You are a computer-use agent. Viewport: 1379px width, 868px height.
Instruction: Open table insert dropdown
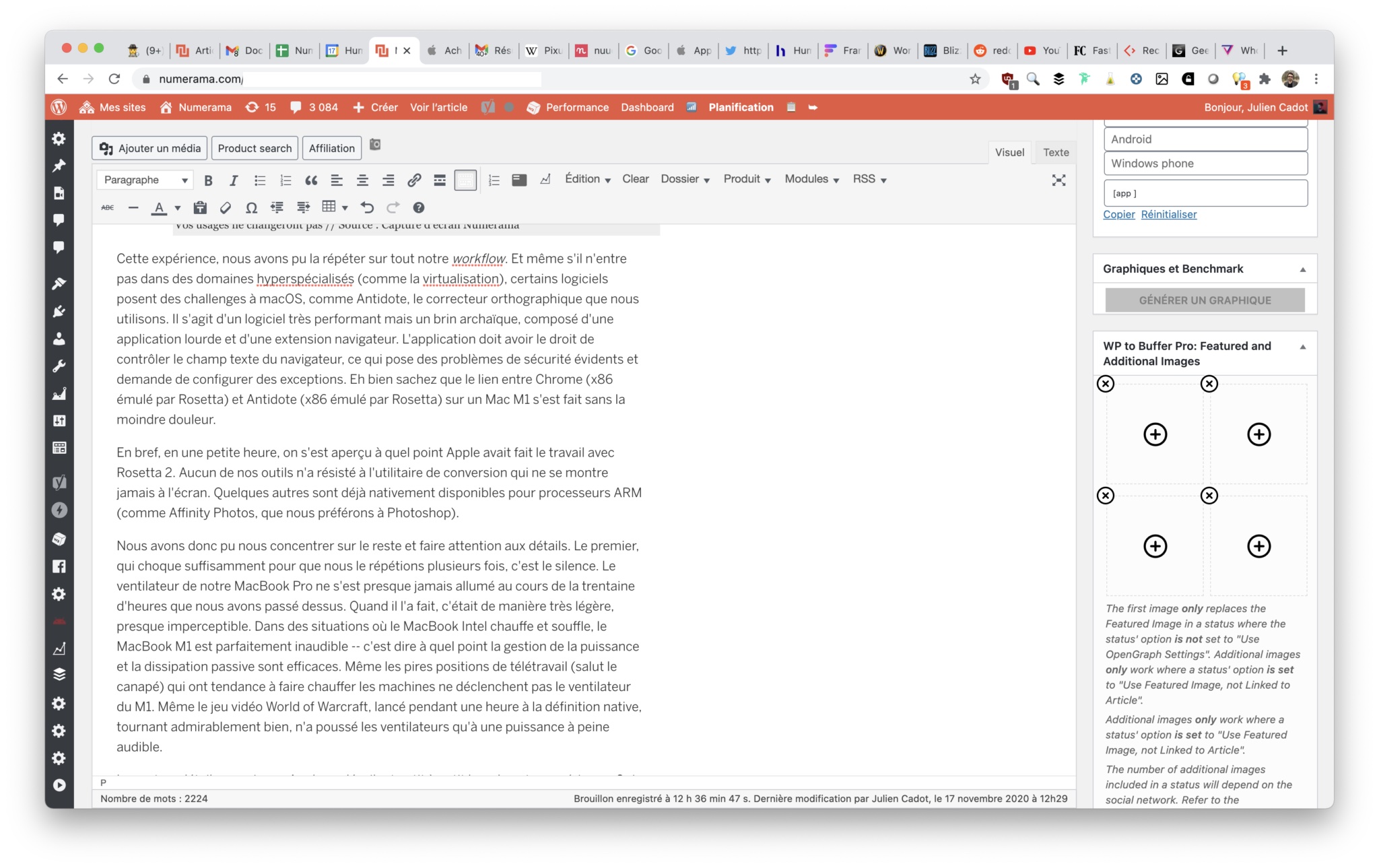(335, 207)
